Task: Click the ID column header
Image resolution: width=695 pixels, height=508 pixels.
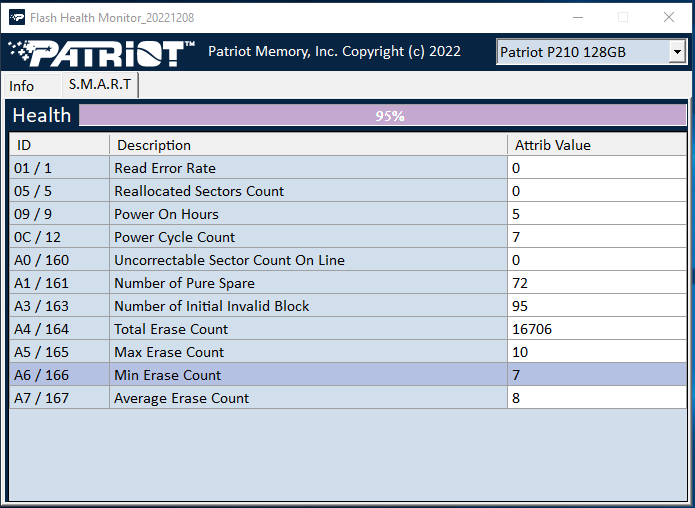Action: click(58, 145)
